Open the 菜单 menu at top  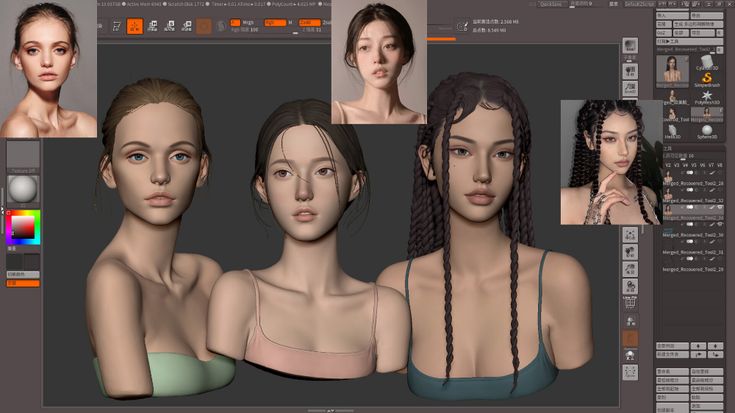click(x=614, y=4)
